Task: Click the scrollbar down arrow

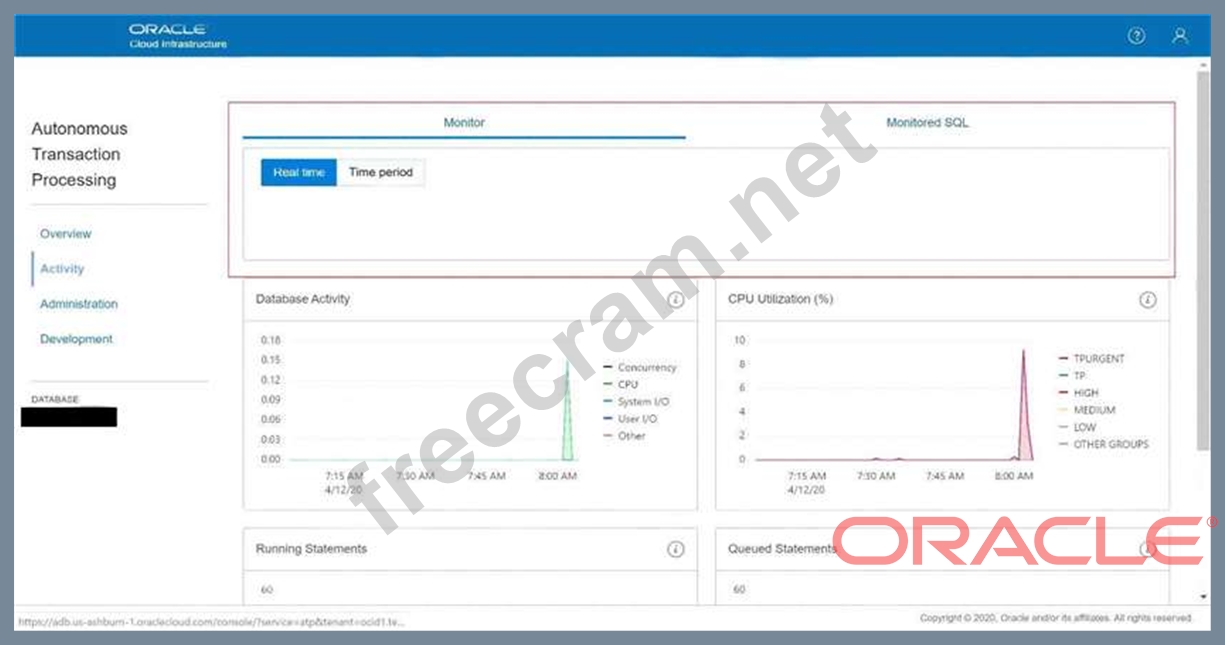Action: tap(1203, 596)
